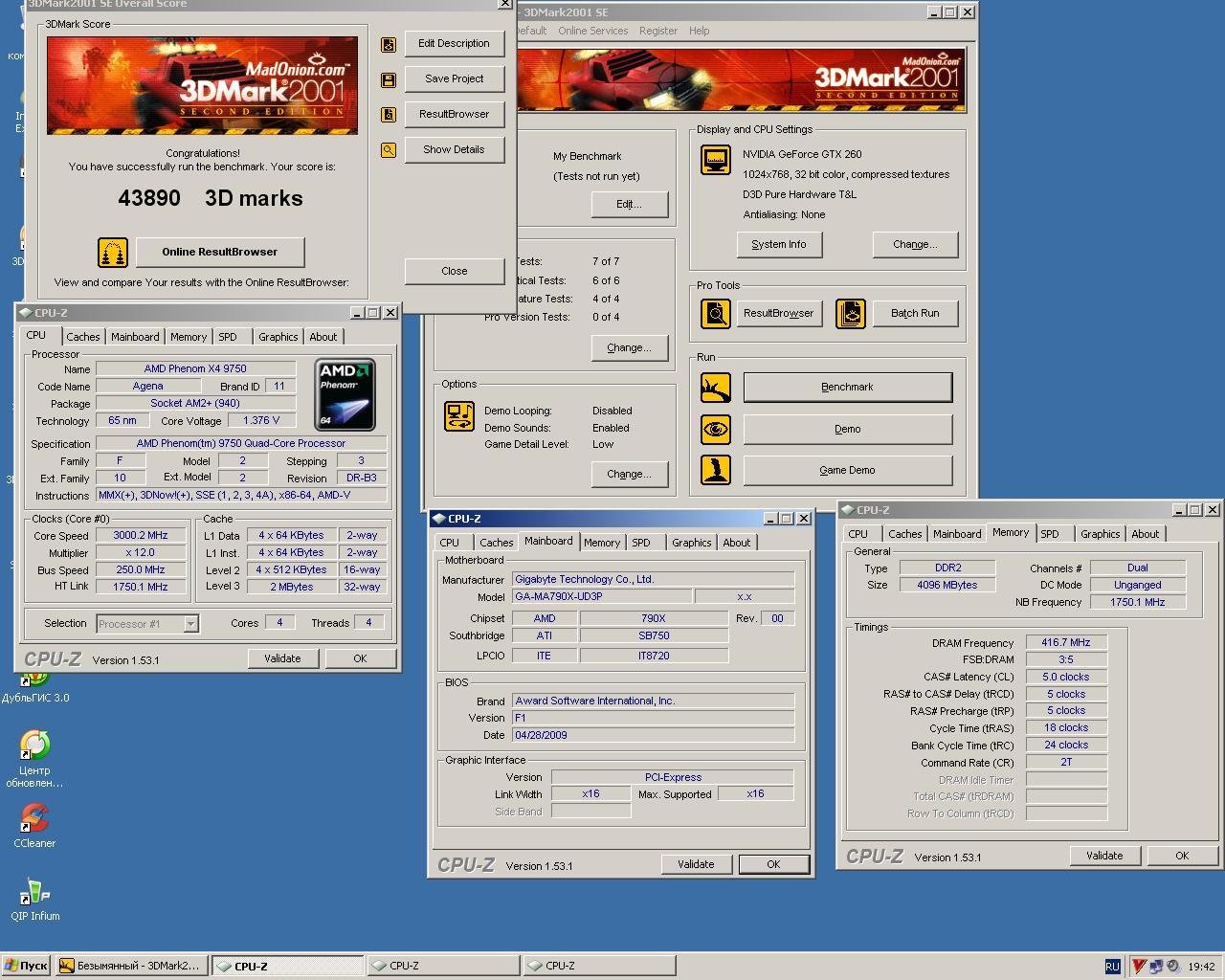This screenshot has width=1225, height=980.
Task: Click the red Kaspersky tray icon
Action: coord(1139,967)
